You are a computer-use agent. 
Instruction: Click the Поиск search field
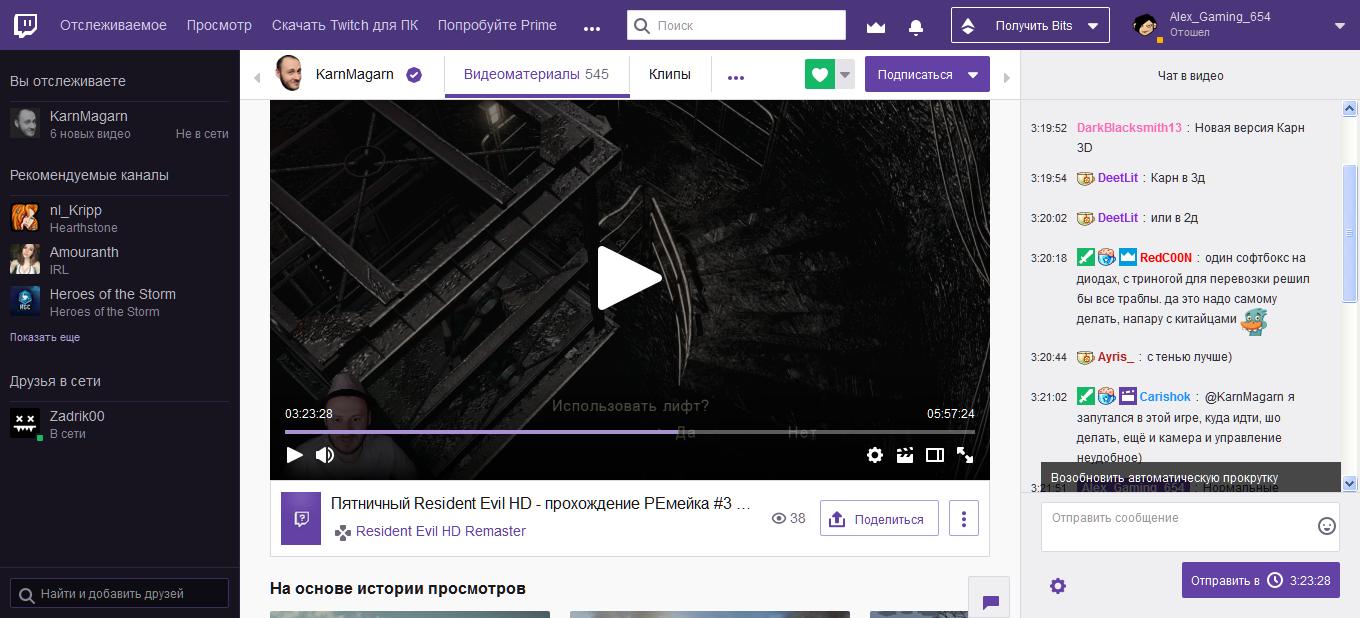(x=736, y=25)
